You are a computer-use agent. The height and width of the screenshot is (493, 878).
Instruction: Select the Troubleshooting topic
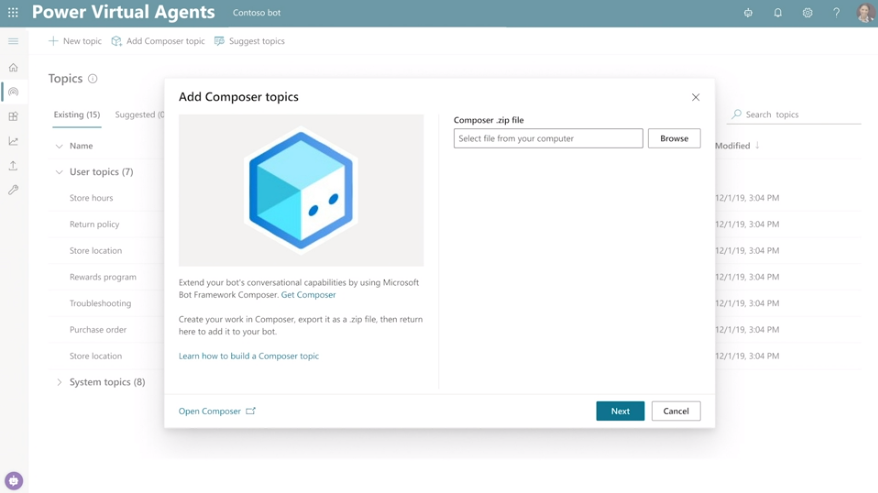(x=100, y=303)
